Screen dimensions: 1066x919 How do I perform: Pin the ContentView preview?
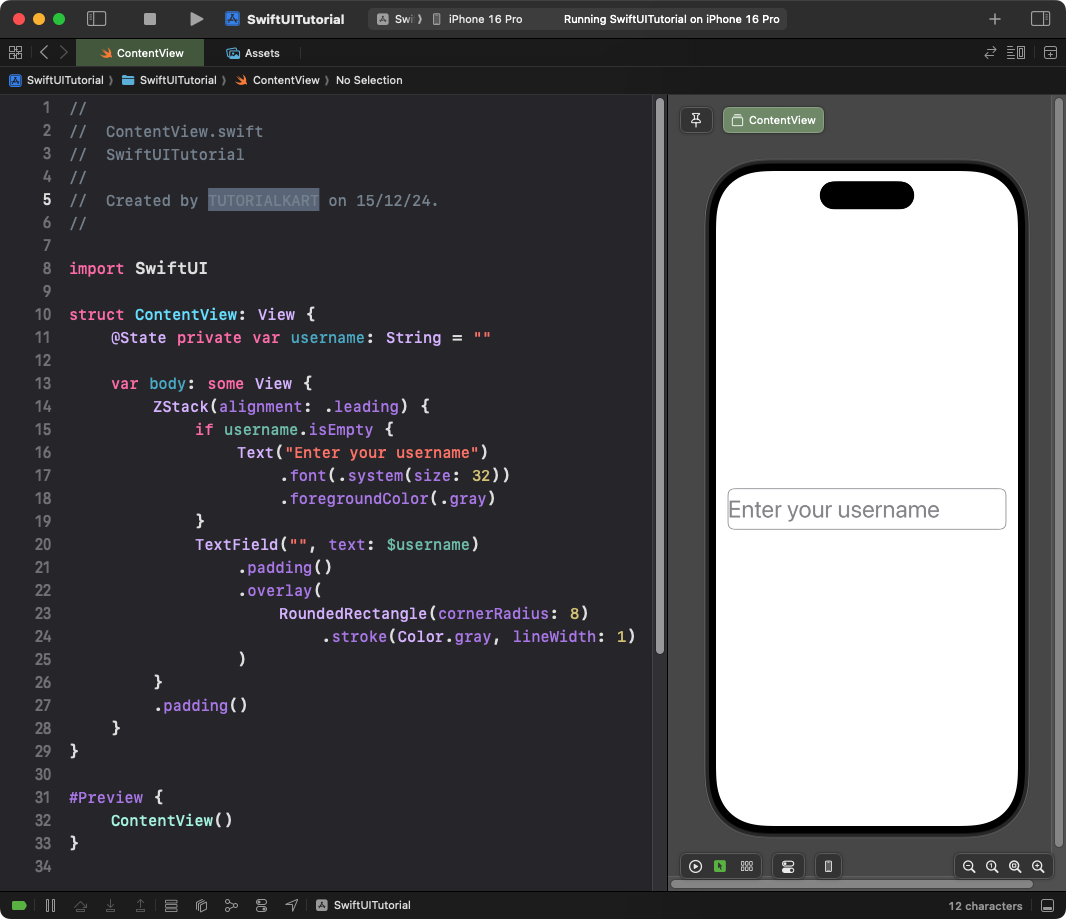coord(696,119)
